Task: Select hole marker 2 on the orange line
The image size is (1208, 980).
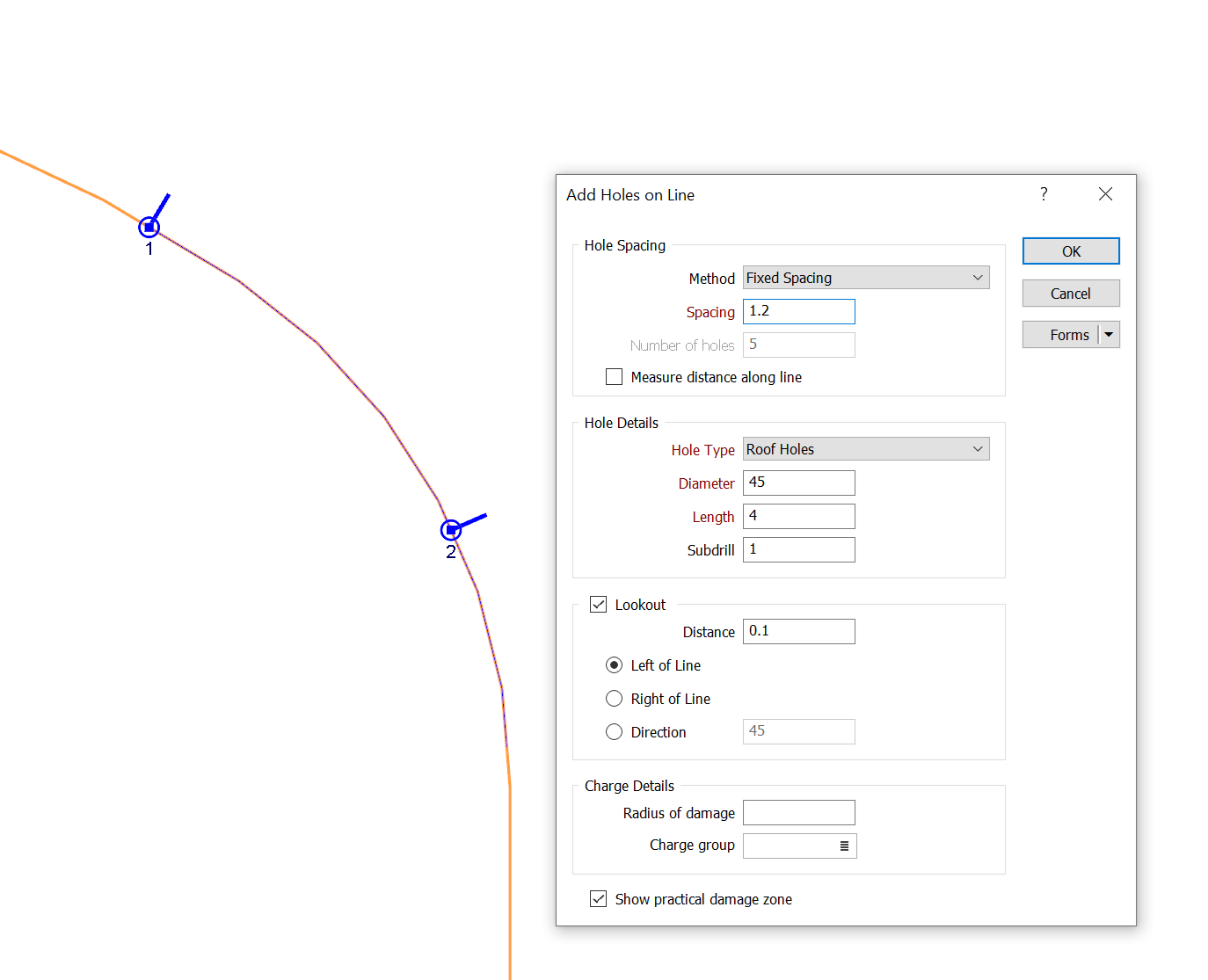Action: coord(451,530)
